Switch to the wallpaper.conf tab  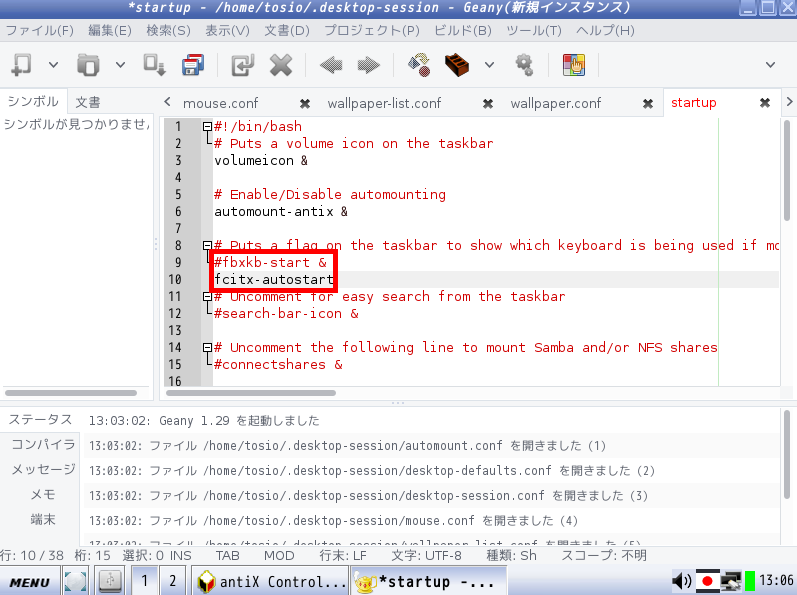tap(556, 104)
